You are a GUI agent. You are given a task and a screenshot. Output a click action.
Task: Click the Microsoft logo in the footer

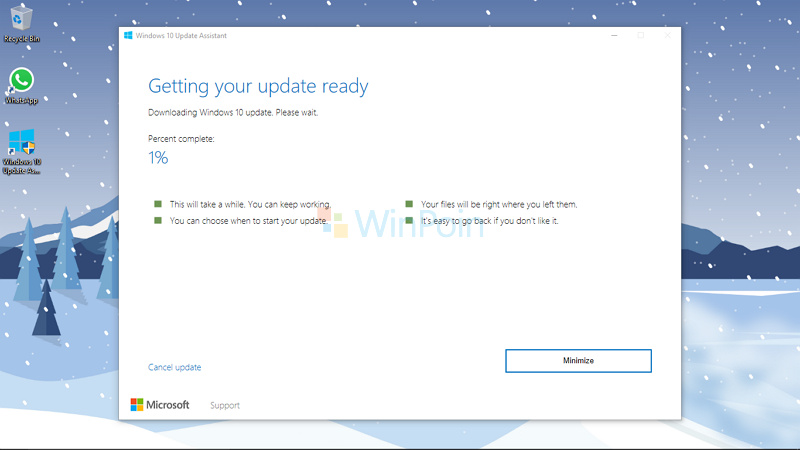pos(160,405)
